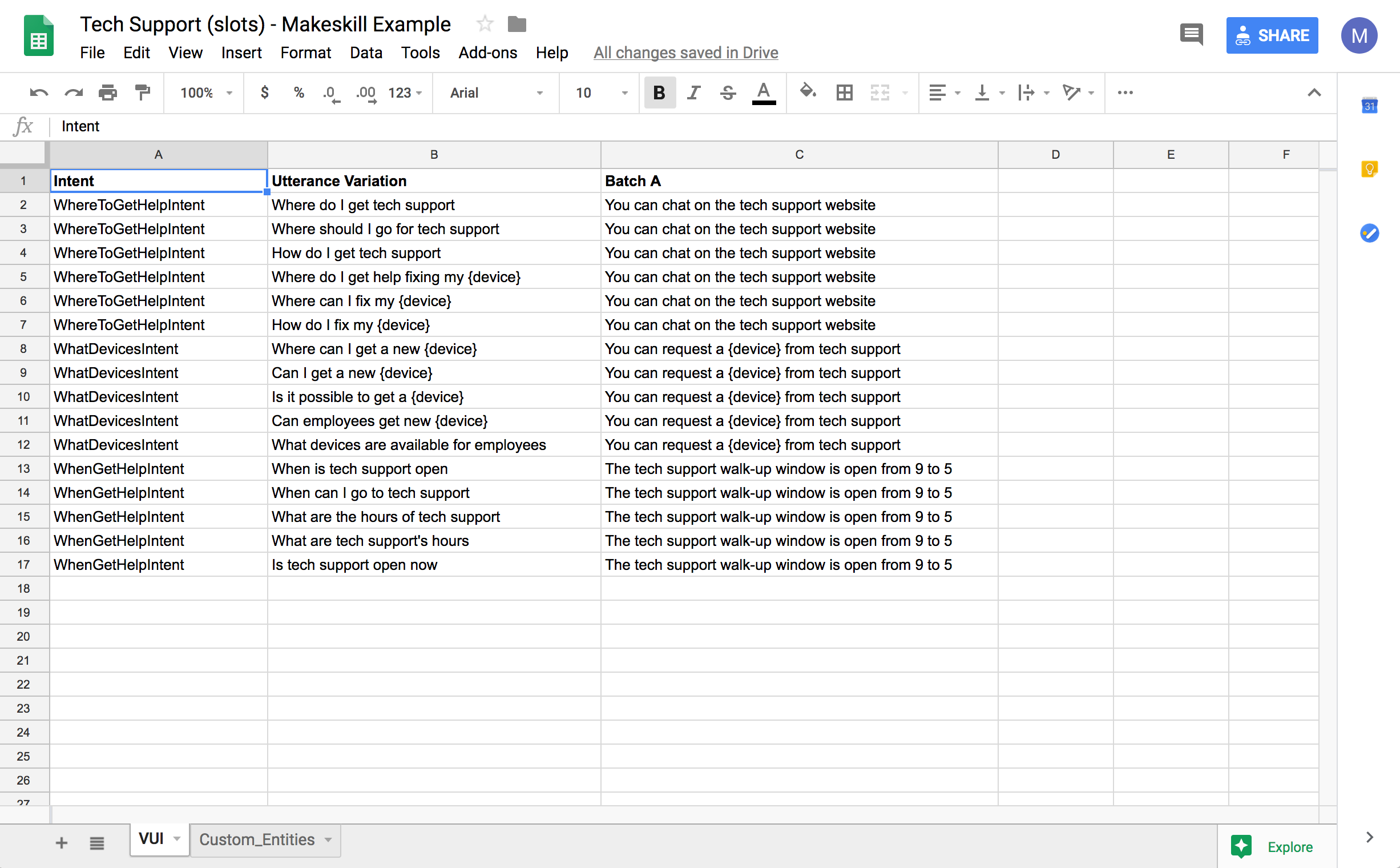Screen dimensions: 1400x868
Task: Open the Insert menu
Action: (x=241, y=53)
